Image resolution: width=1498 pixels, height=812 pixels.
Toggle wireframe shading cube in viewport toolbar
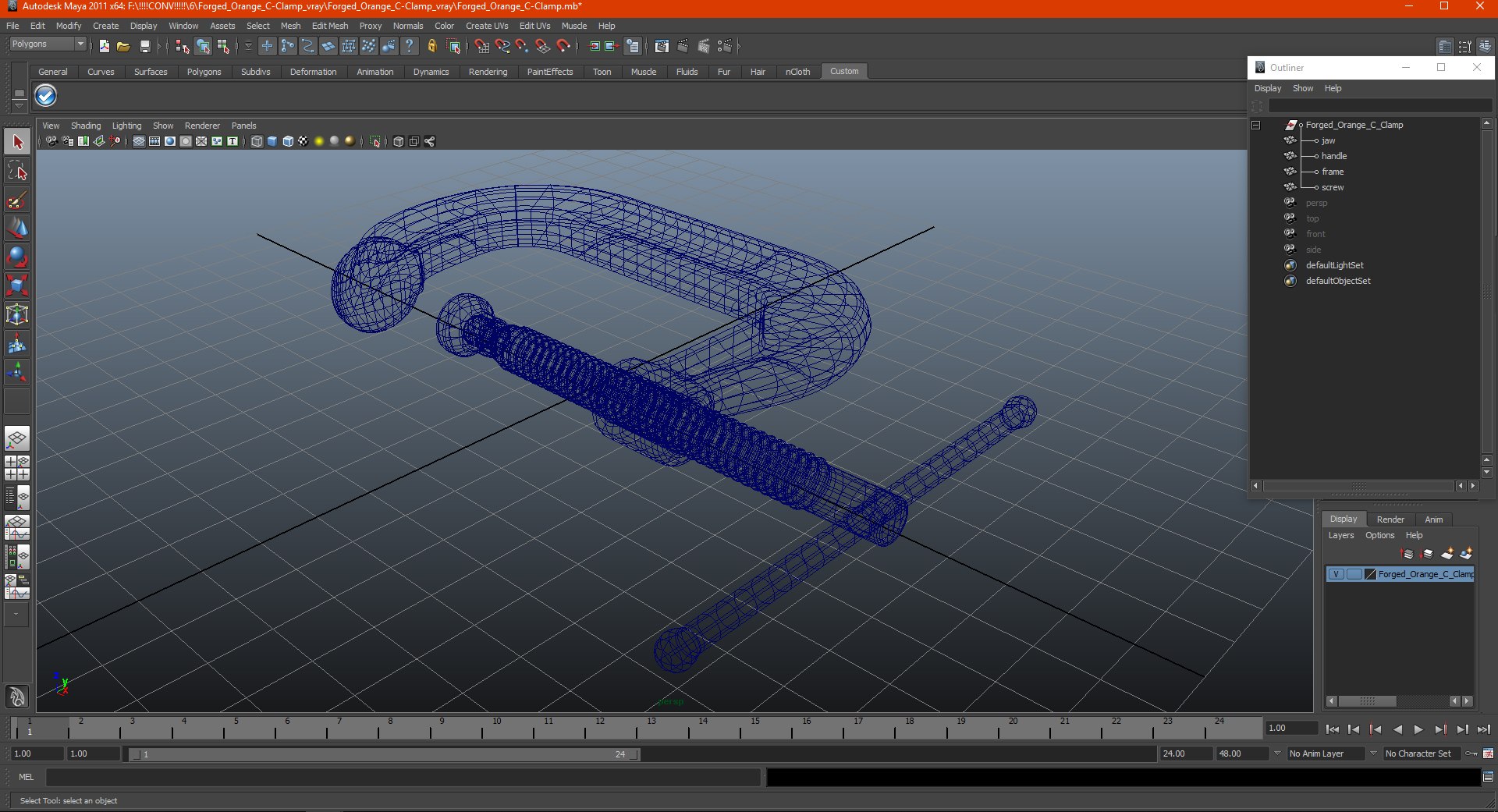[257, 141]
